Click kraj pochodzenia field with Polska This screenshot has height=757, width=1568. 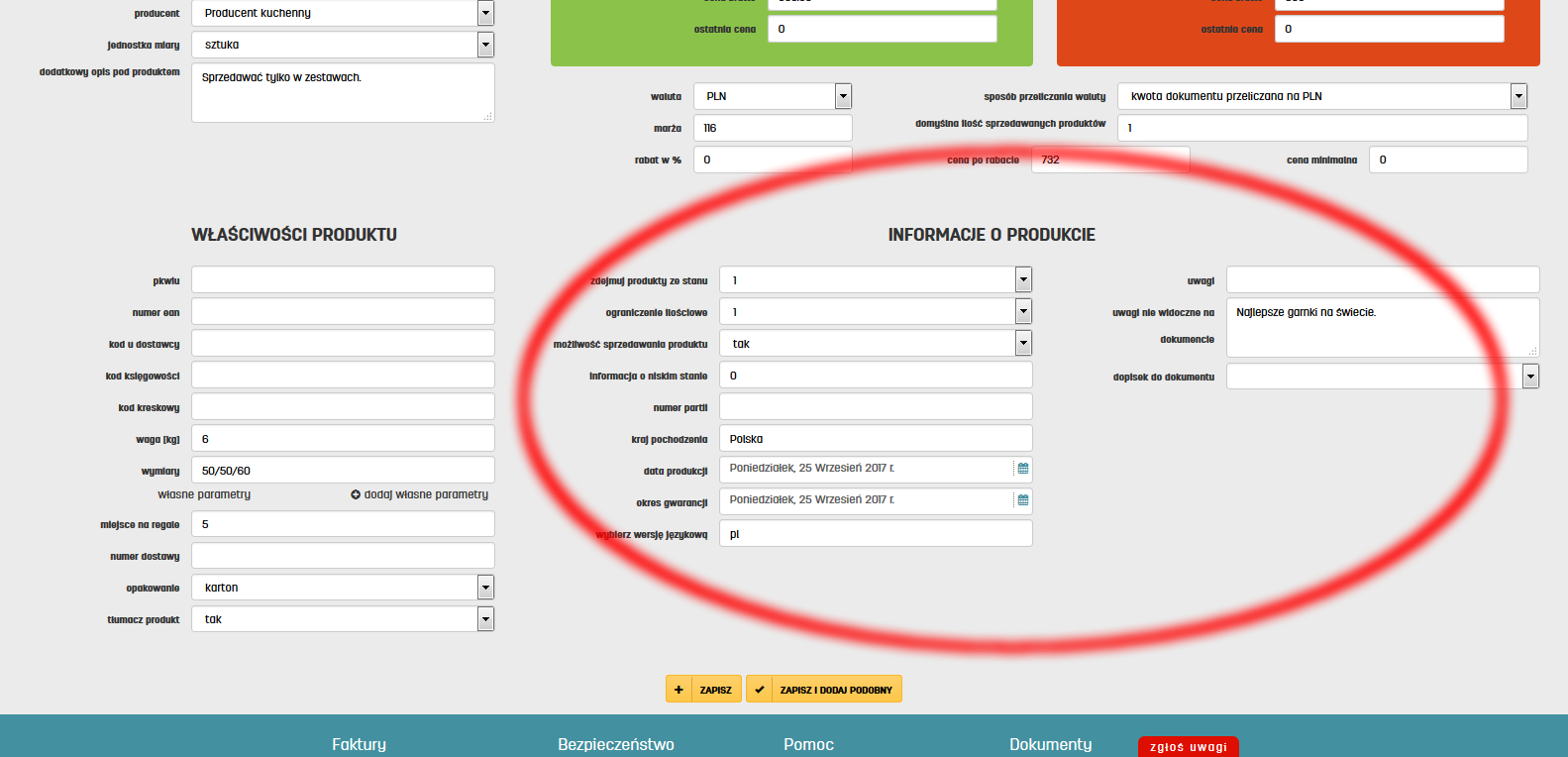[876, 438]
